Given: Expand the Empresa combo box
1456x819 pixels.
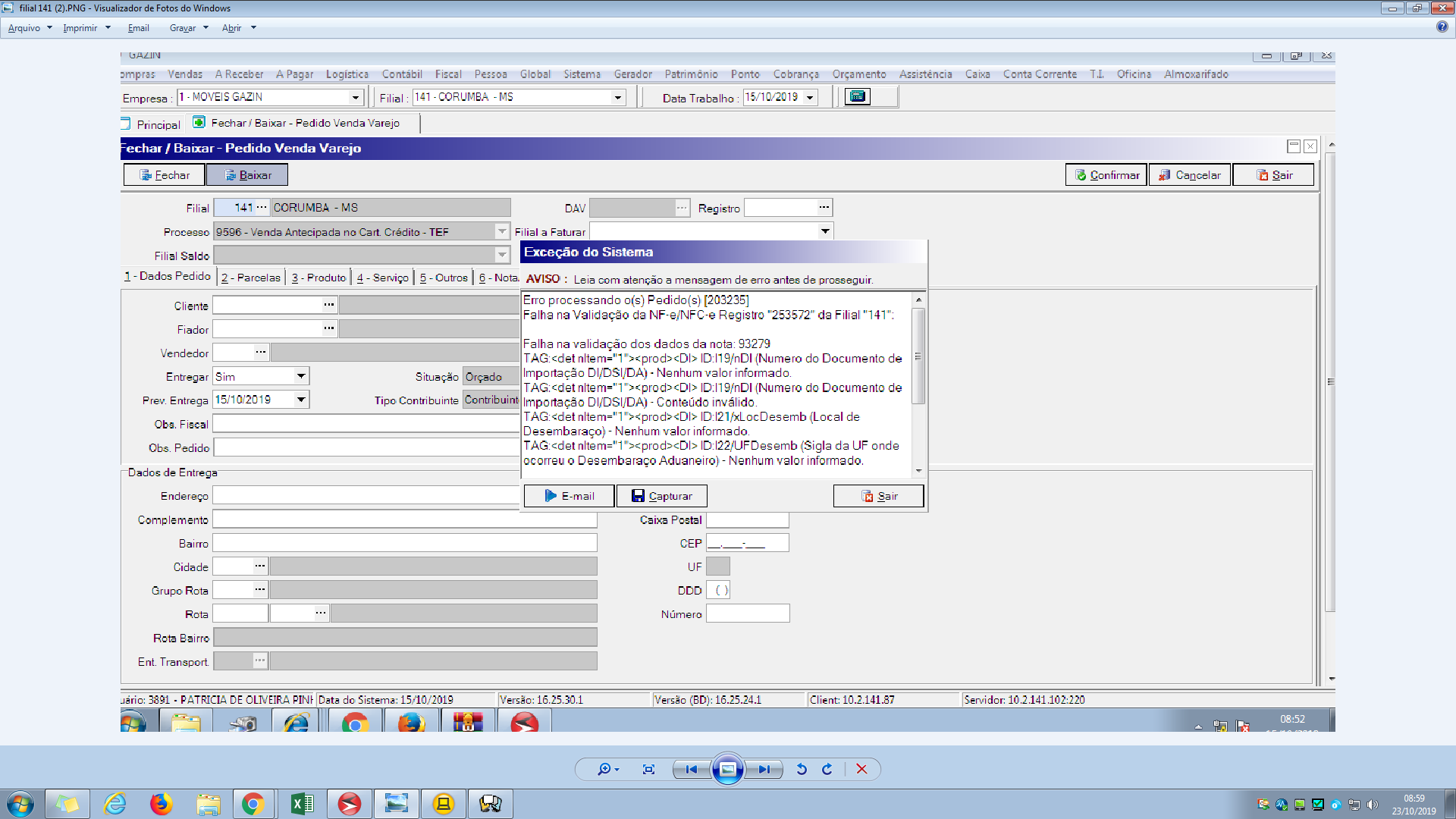Looking at the screenshot, I should pyautogui.click(x=355, y=97).
